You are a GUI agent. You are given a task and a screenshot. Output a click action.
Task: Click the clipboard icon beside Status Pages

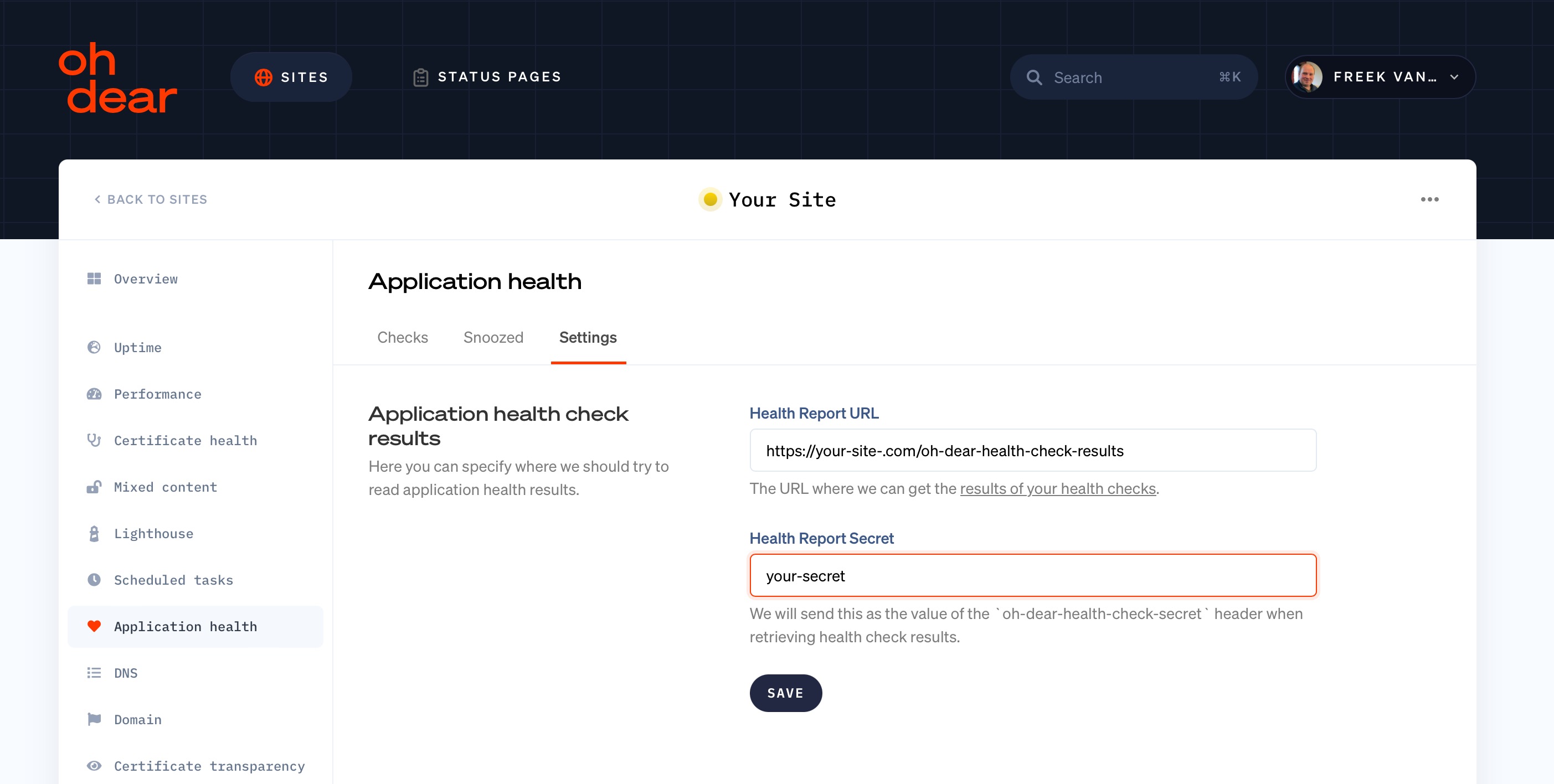coord(420,77)
